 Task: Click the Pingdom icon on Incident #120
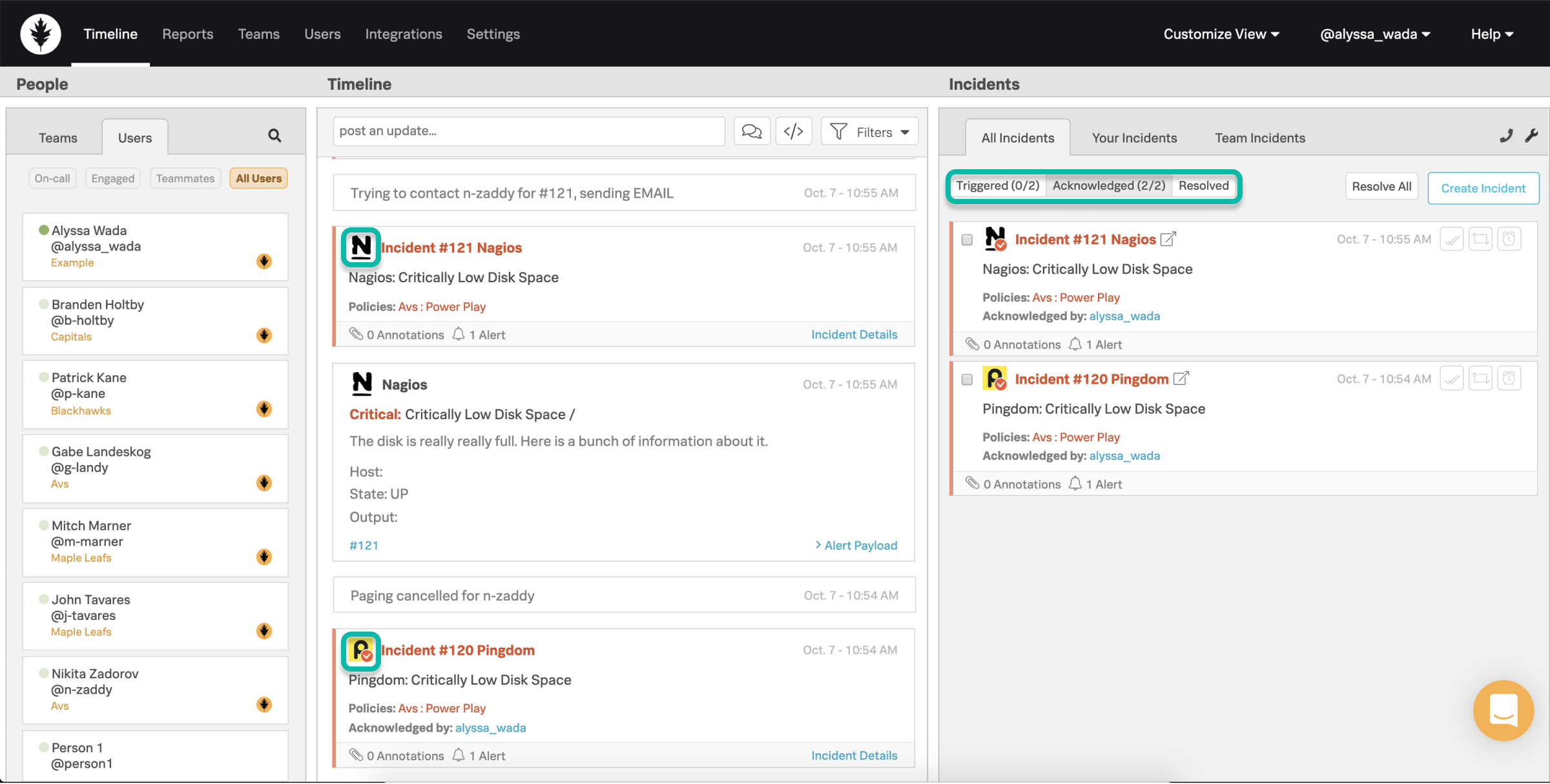click(x=361, y=651)
